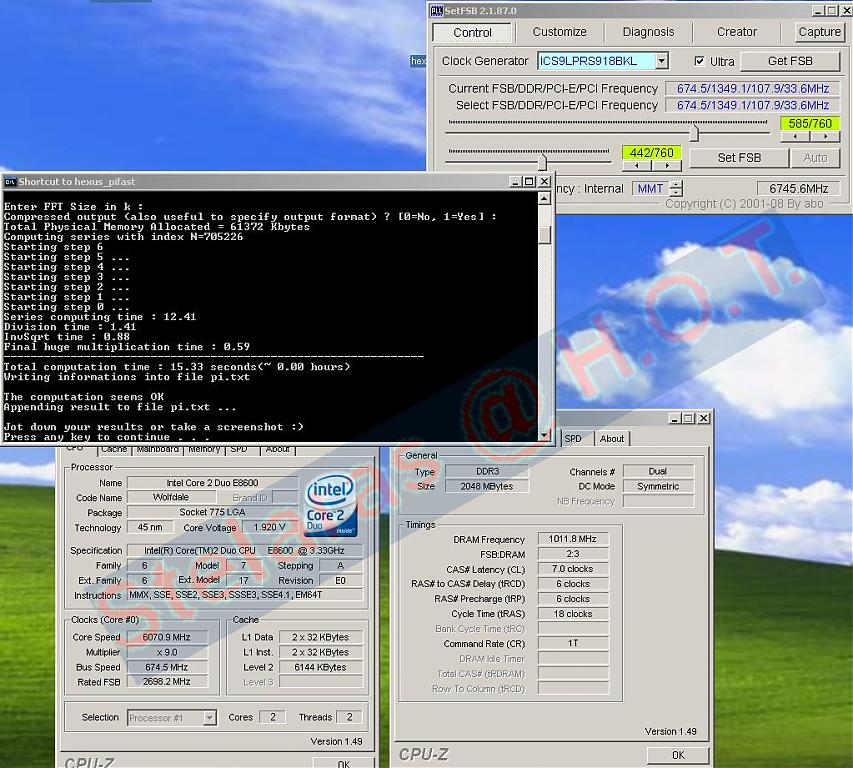Click the FSB:DRAM value 2:3
The image size is (853, 768).
[x=572, y=554]
